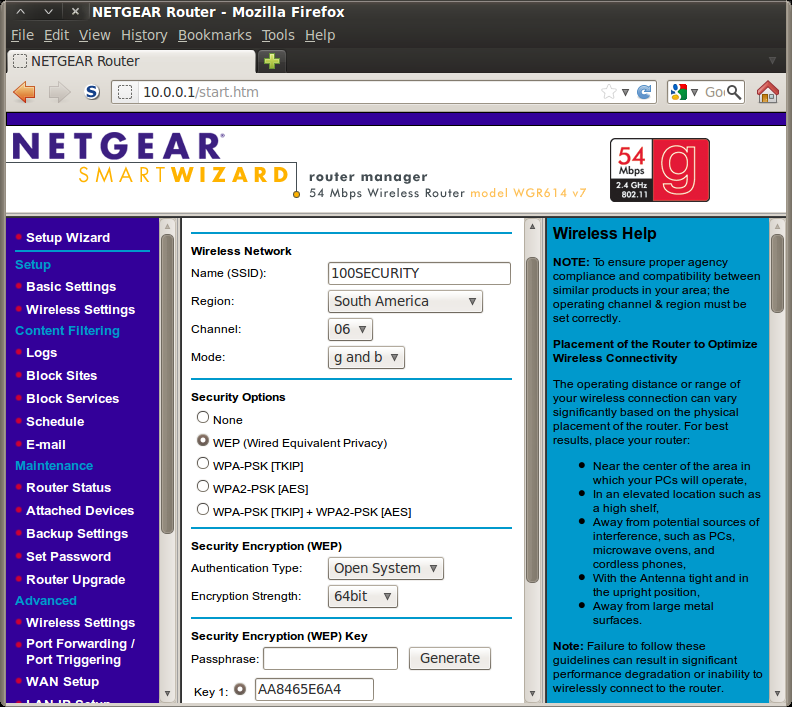The image size is (792, 707).
Task: Click the Name (SSID) input field
Action: [419, 273]
